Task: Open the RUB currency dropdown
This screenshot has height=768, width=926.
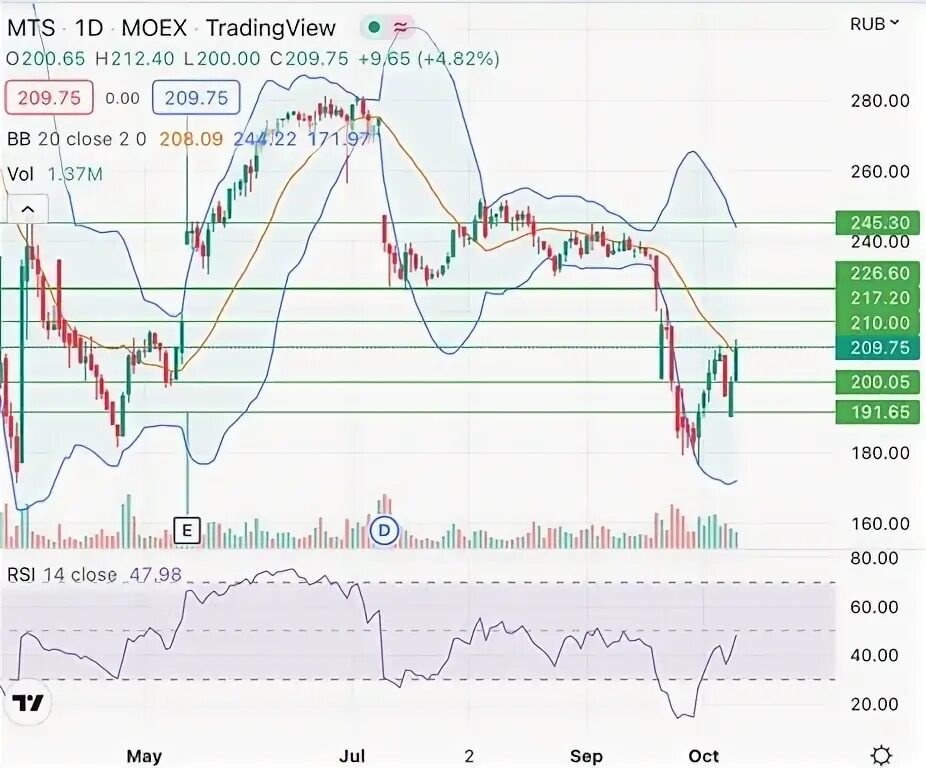Action: coord(875,24)
